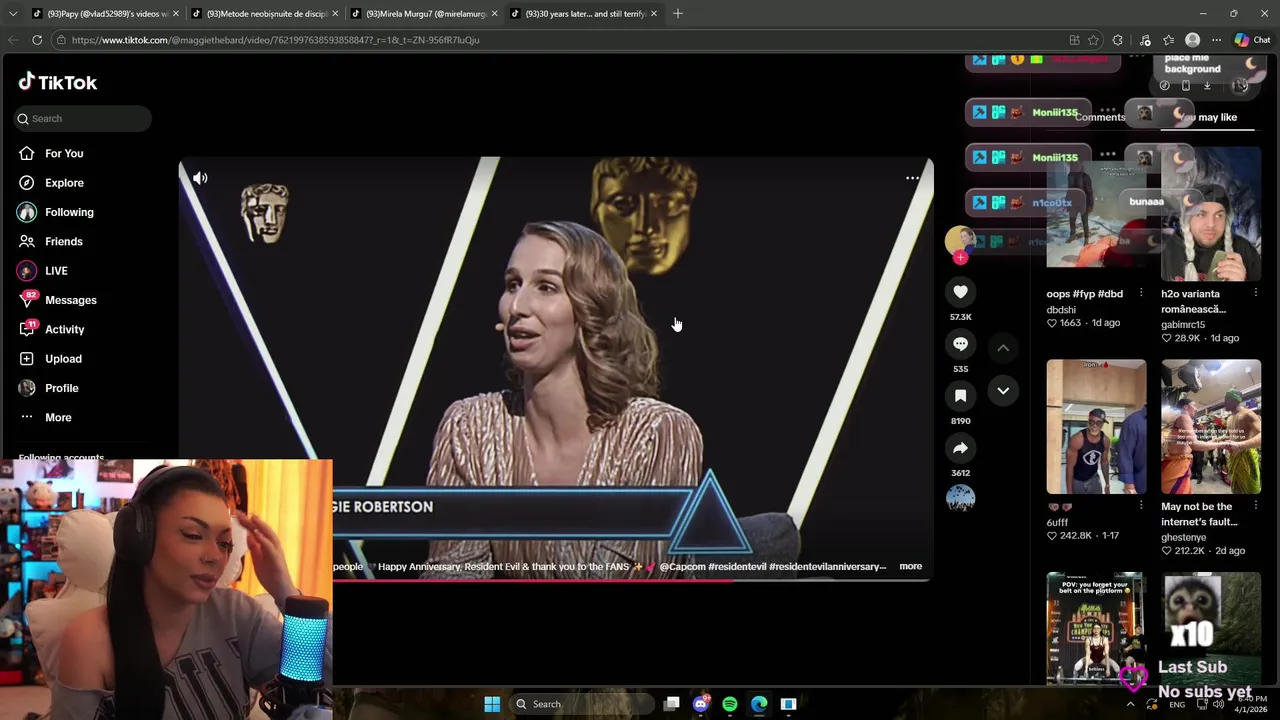Click the taskbar Search box
The width and height of the screenshot is (1280, 720).
[x=584, y=704]
